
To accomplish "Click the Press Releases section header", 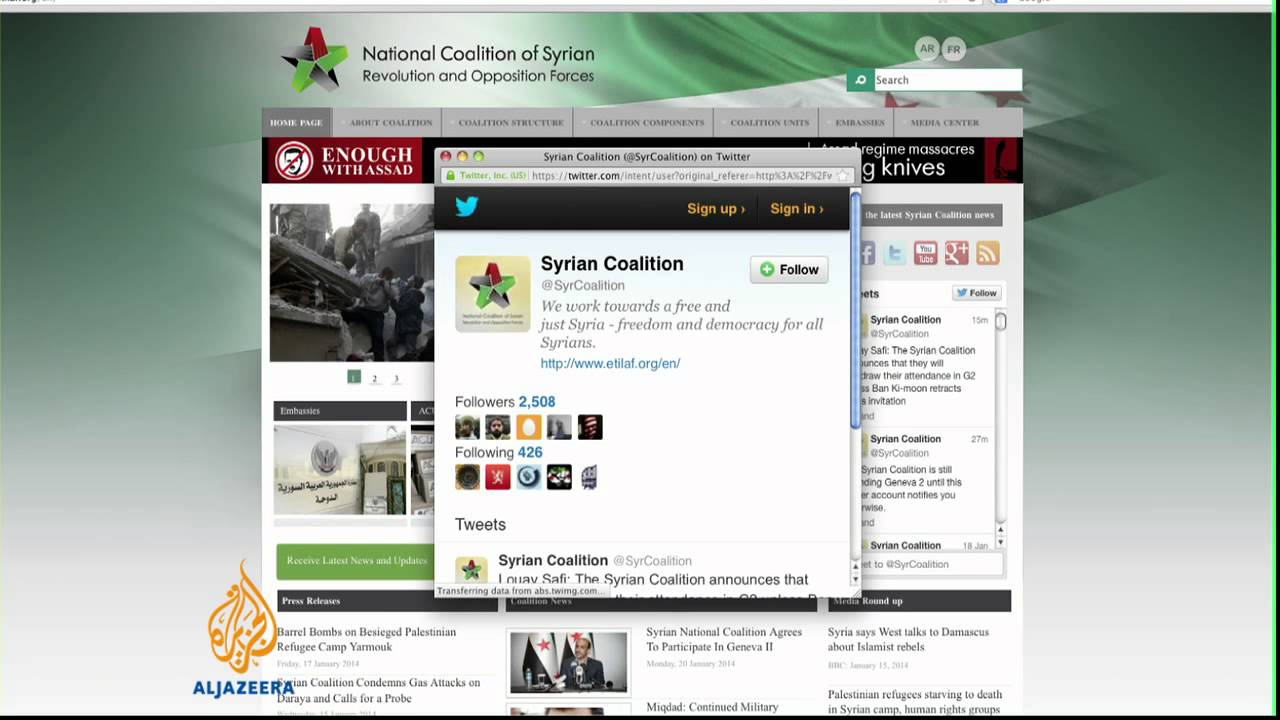I will coord(386,601).
